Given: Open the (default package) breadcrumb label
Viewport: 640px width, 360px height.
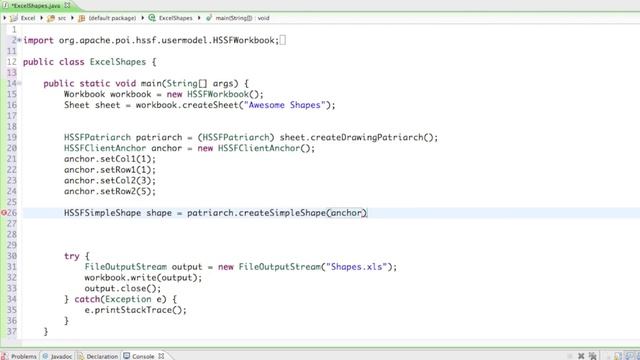Looking at the screenshot, I should point(112,18).
